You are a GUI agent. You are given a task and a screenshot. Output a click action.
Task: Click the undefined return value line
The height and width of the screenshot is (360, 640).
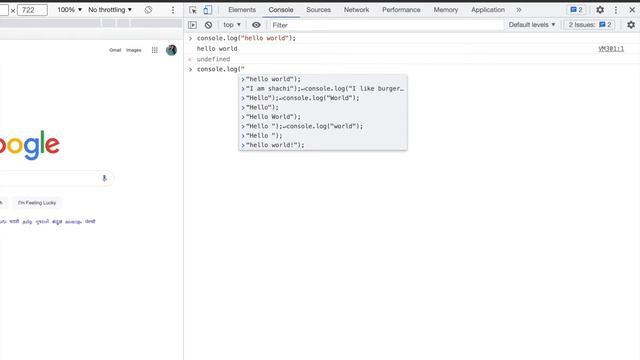pos(213,59)
